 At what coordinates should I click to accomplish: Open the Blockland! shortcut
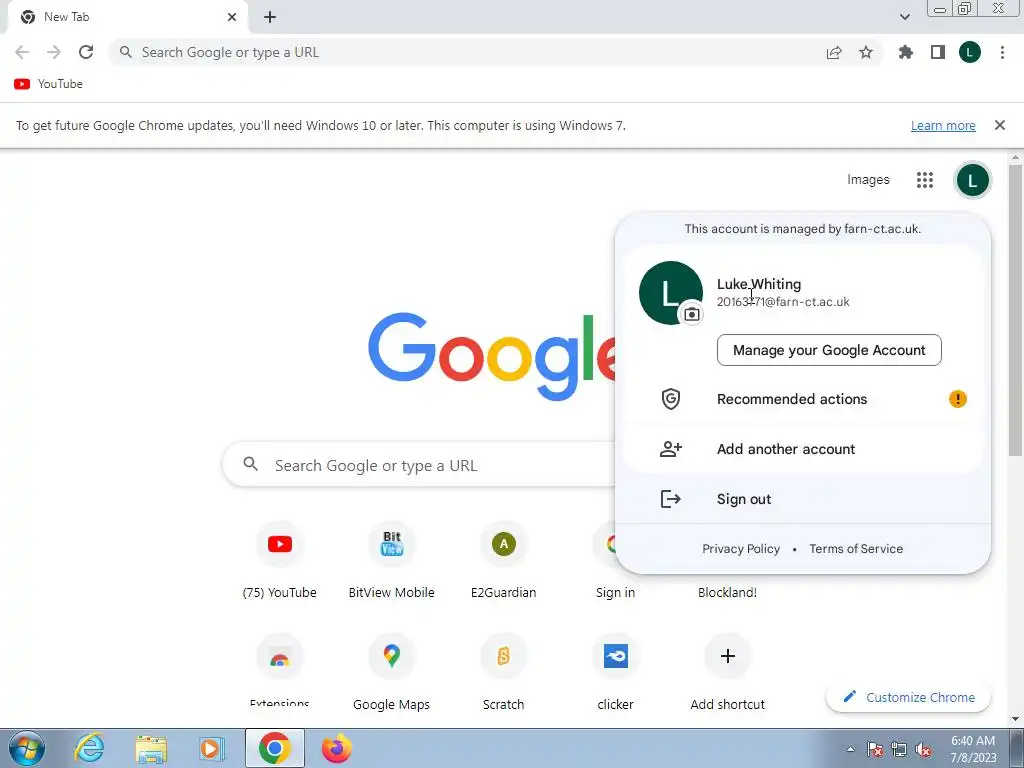click(x=727, y=592)
